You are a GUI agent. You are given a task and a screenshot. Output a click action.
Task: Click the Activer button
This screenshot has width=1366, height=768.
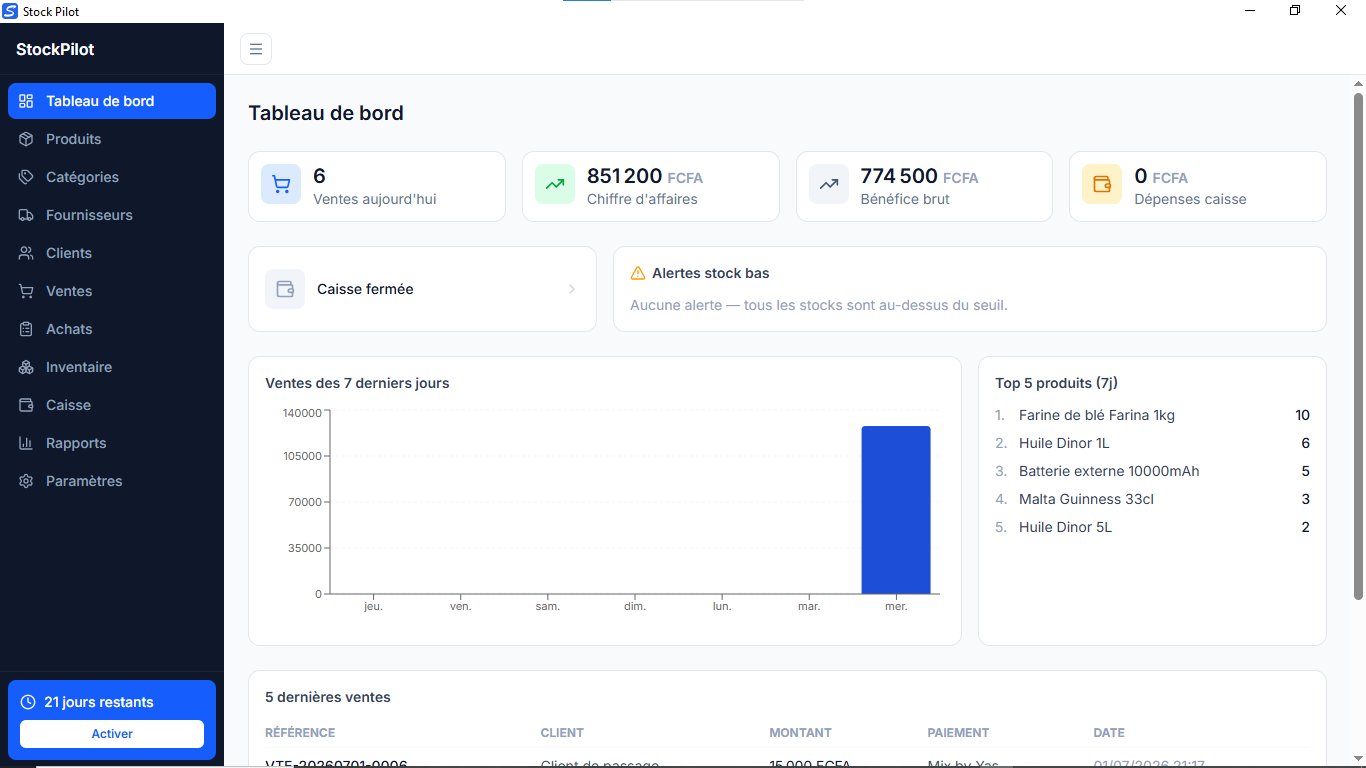[x=112, y=734]
